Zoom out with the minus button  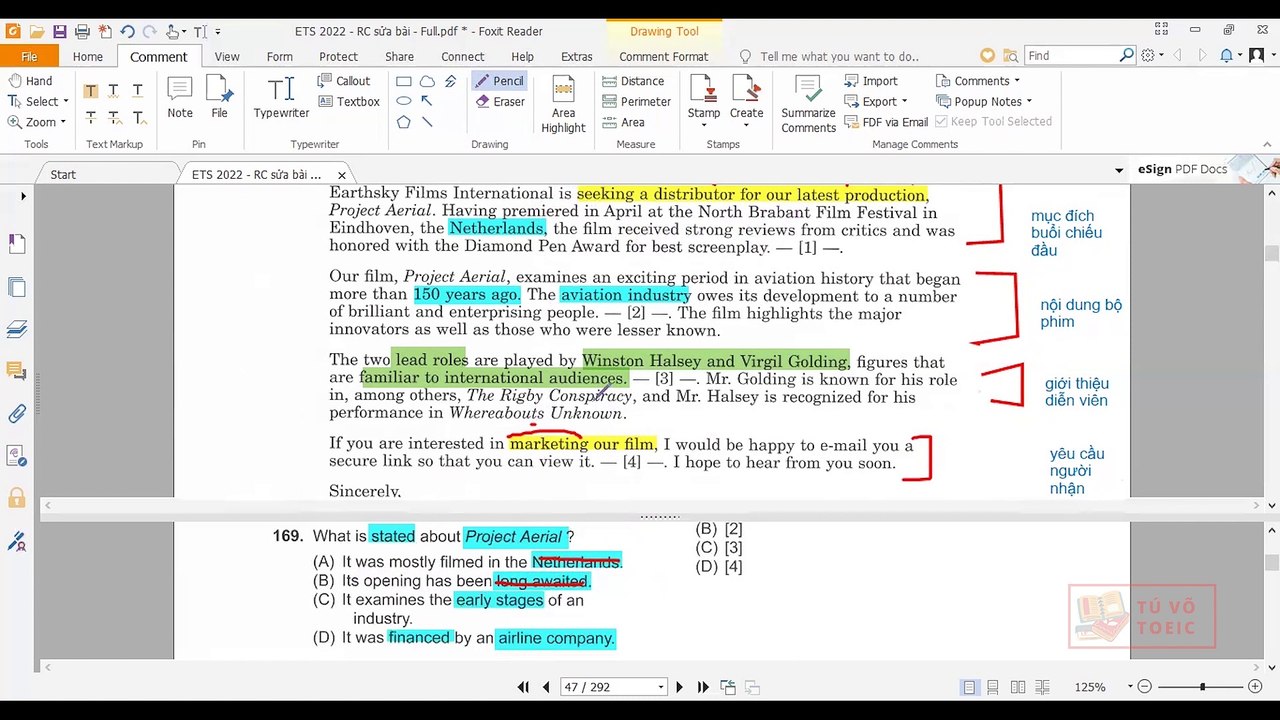pos(1145,687)
